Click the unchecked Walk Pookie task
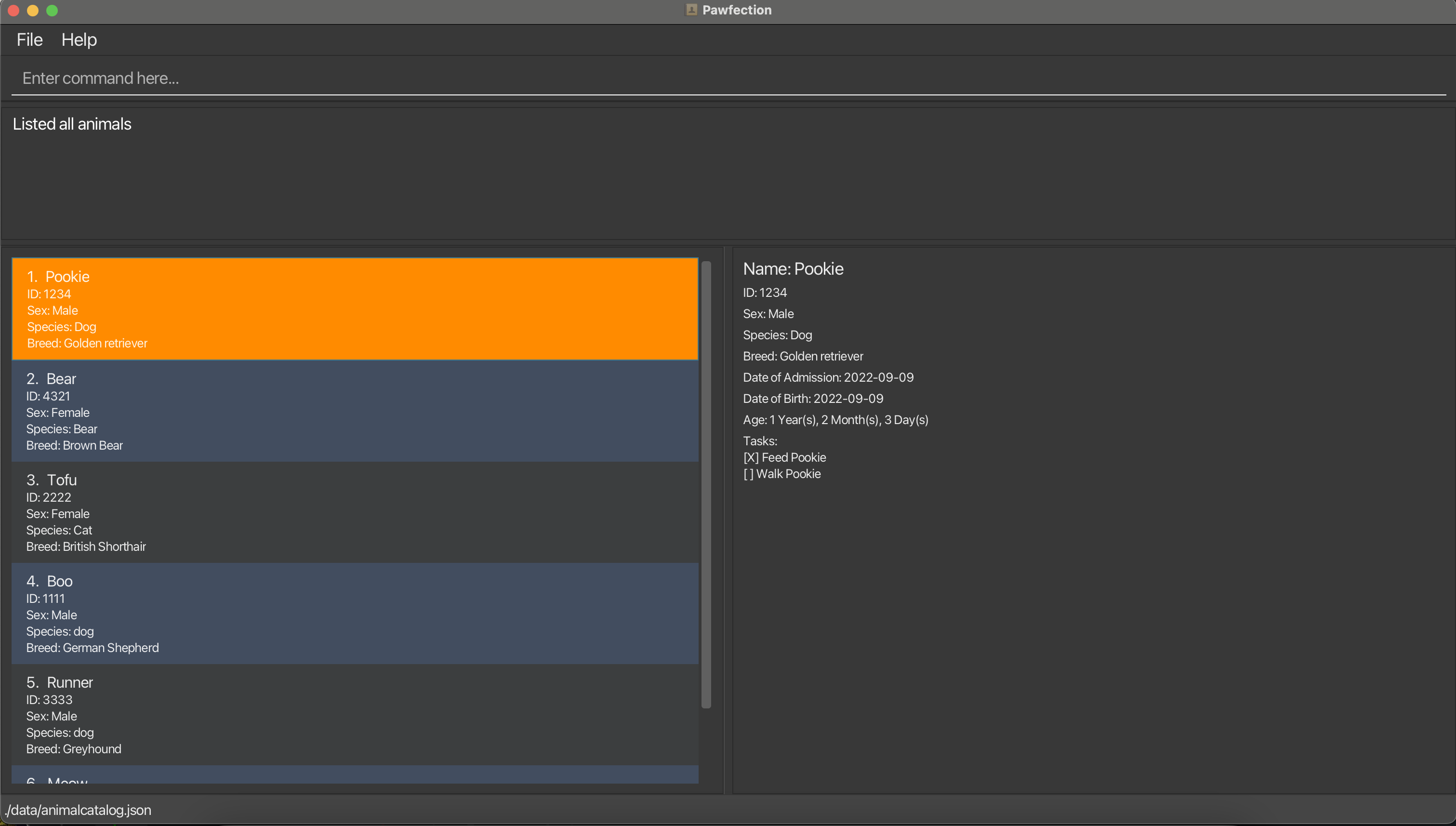1456x826 pixels. tap(781, 474)
